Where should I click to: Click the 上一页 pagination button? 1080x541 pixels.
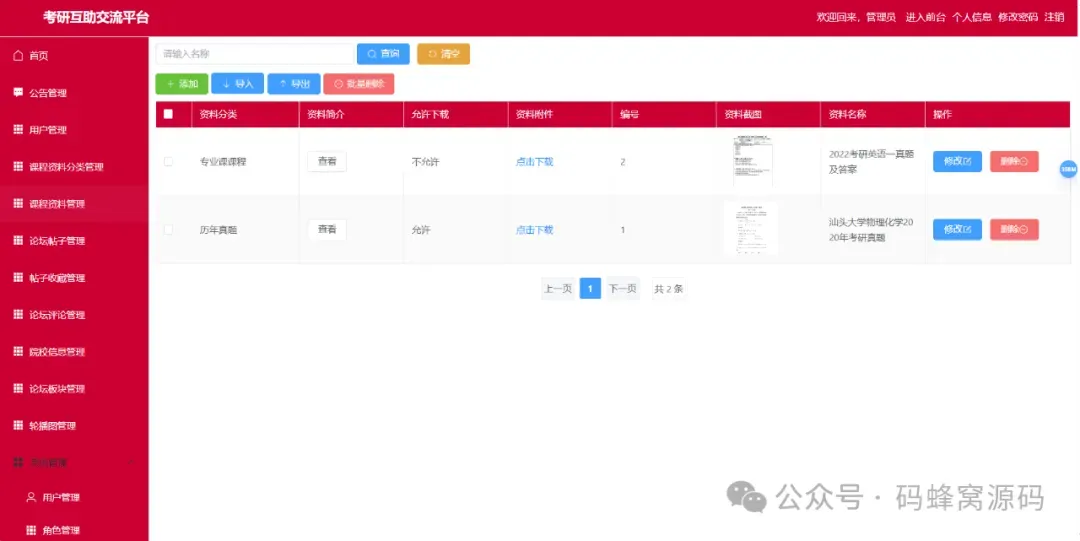pyautogui.click(x=558, y=289)
